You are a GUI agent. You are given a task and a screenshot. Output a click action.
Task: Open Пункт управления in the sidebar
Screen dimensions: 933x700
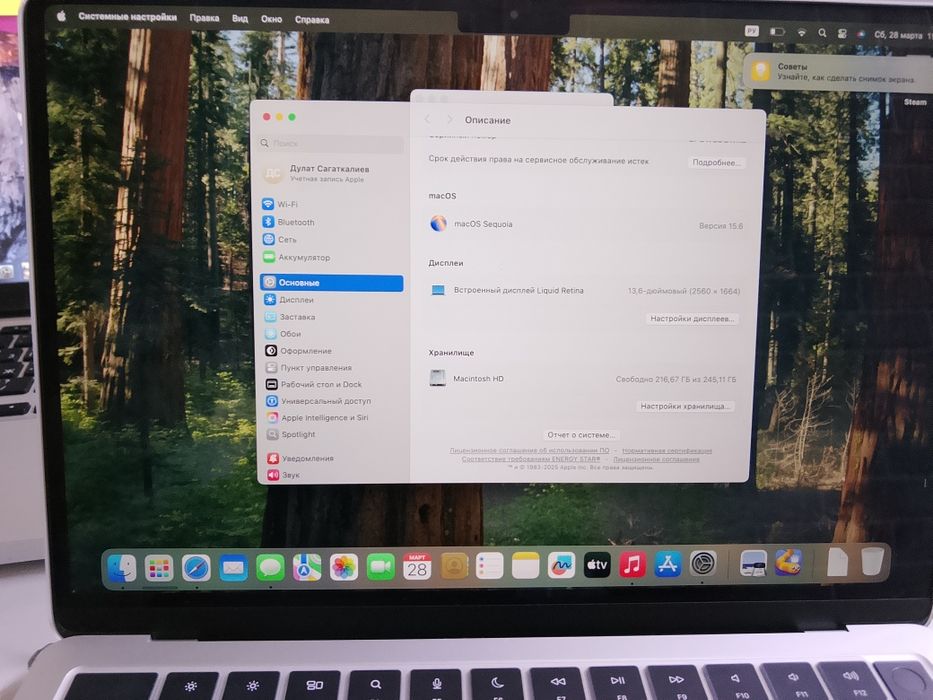coord(308,367)
